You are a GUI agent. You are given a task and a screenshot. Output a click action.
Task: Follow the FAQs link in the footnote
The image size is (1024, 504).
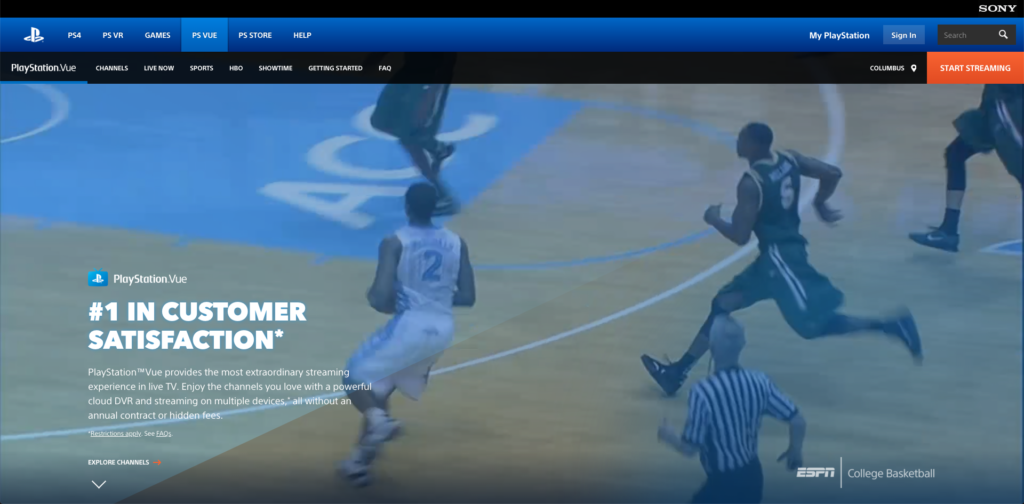(163, 433)
